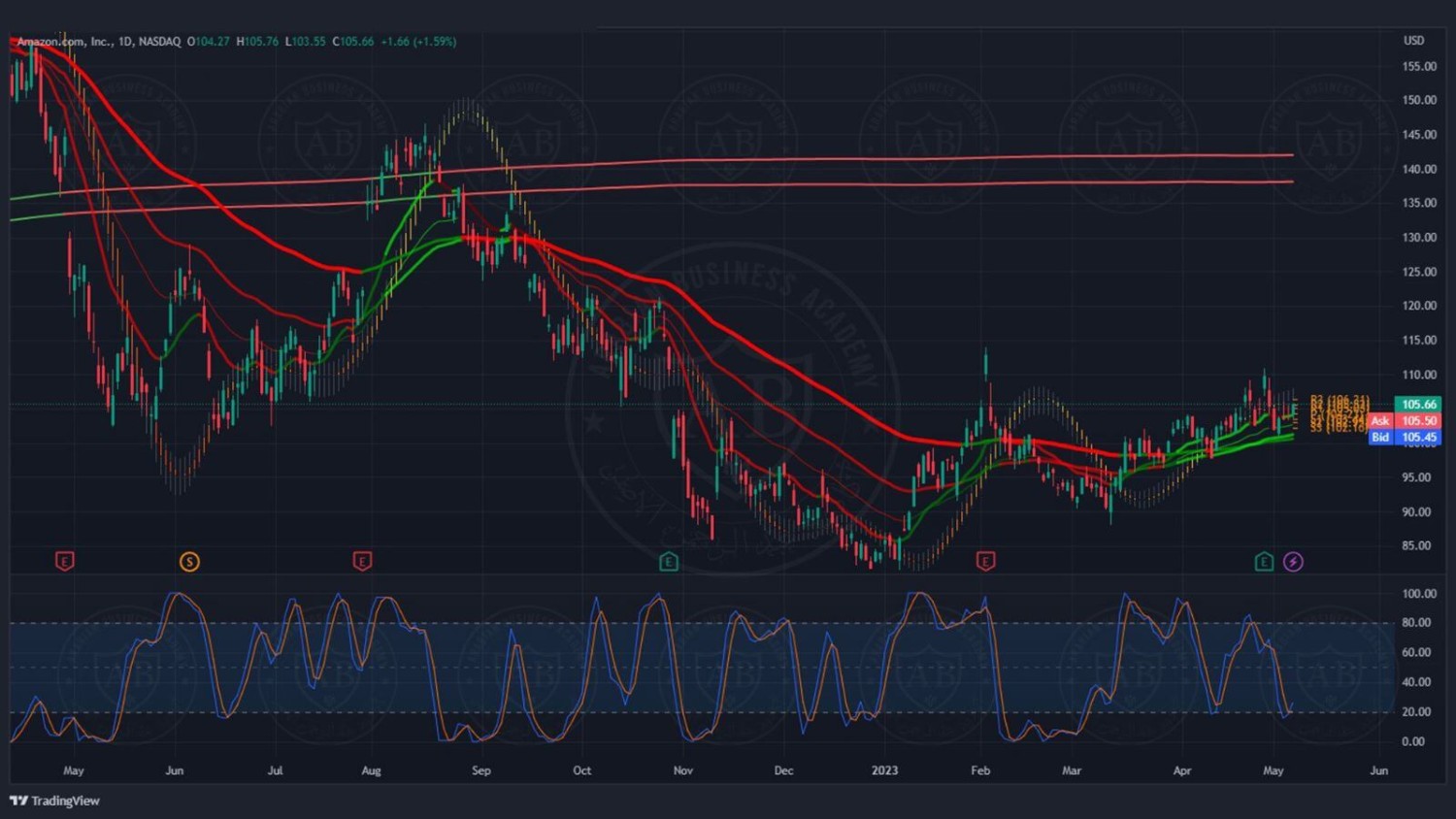This screenshot has height=819, width=1456.
Task: Click the 2023 label on time axis
Action: (x=884, y=770)
